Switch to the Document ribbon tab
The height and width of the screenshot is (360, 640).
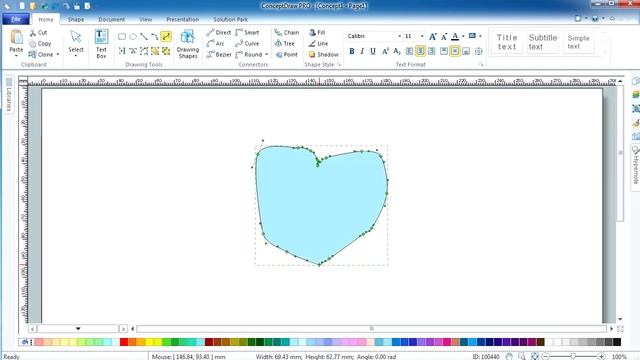point(111,19)
